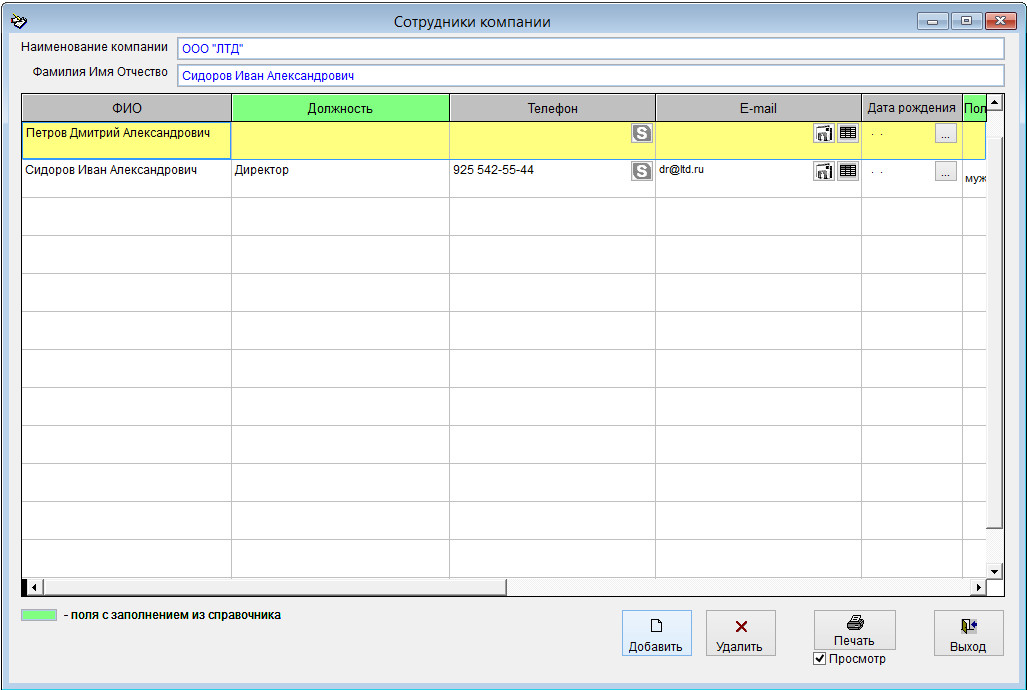Close the Сотрудники компании window
The height and width of the screenshot is (690, 1027).
coord(1001,21)
